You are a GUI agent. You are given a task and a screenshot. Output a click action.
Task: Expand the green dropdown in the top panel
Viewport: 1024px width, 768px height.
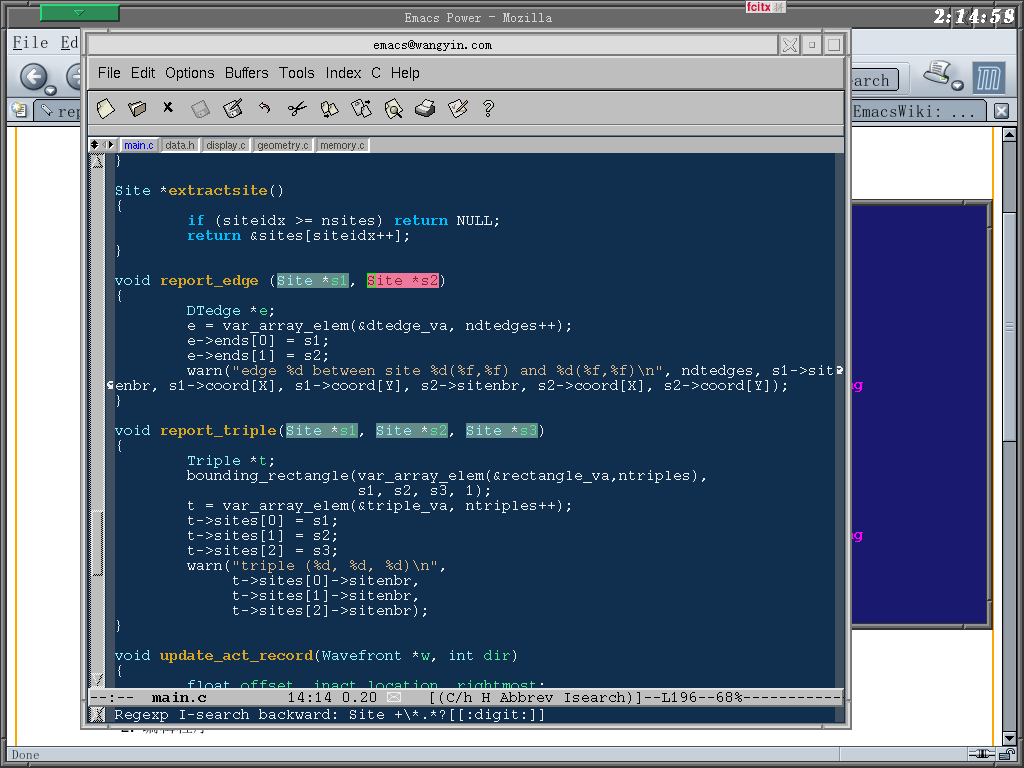[x=79, y=13]
